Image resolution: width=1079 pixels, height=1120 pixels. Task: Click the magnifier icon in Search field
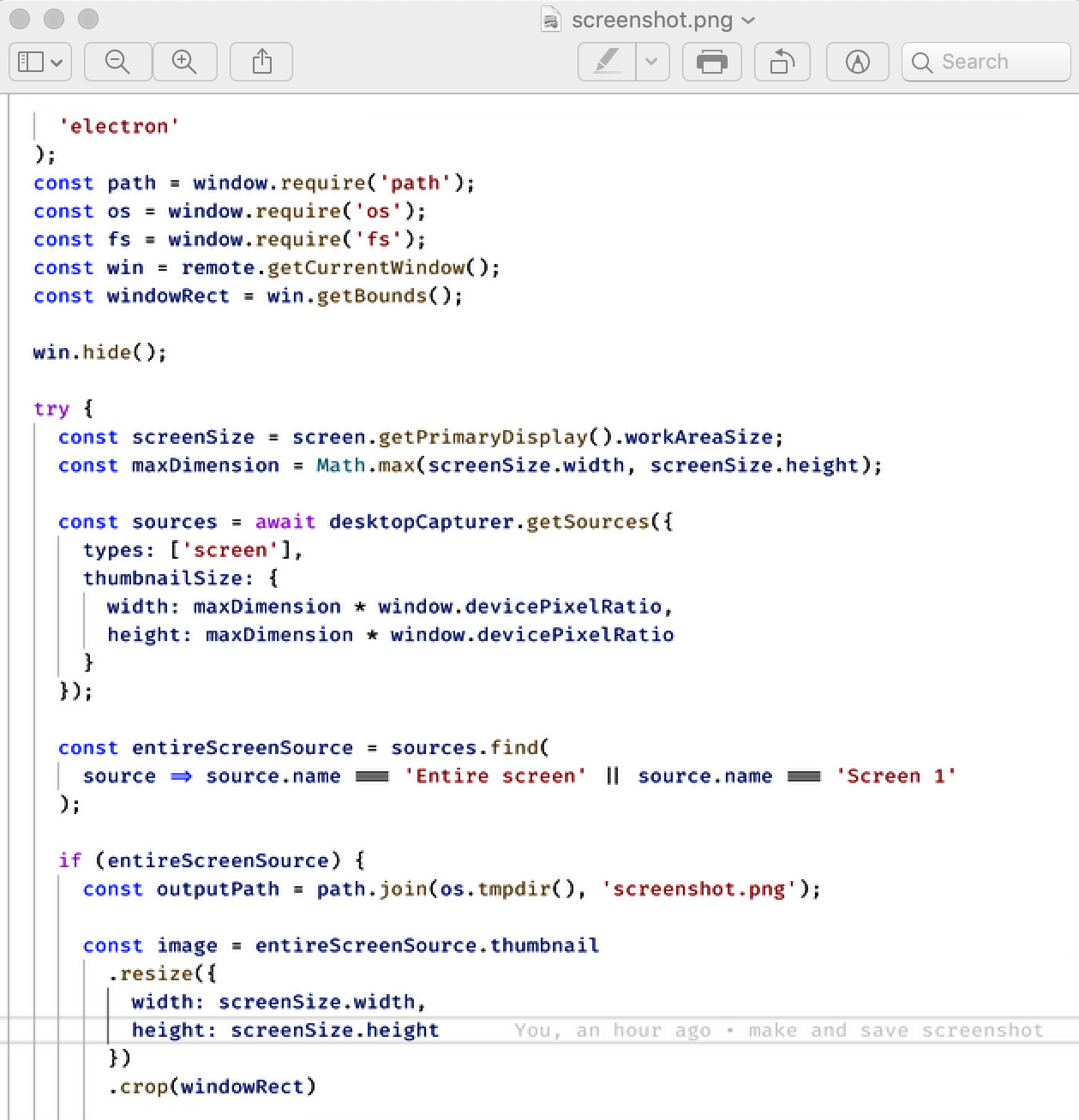[x=921, y=63]
